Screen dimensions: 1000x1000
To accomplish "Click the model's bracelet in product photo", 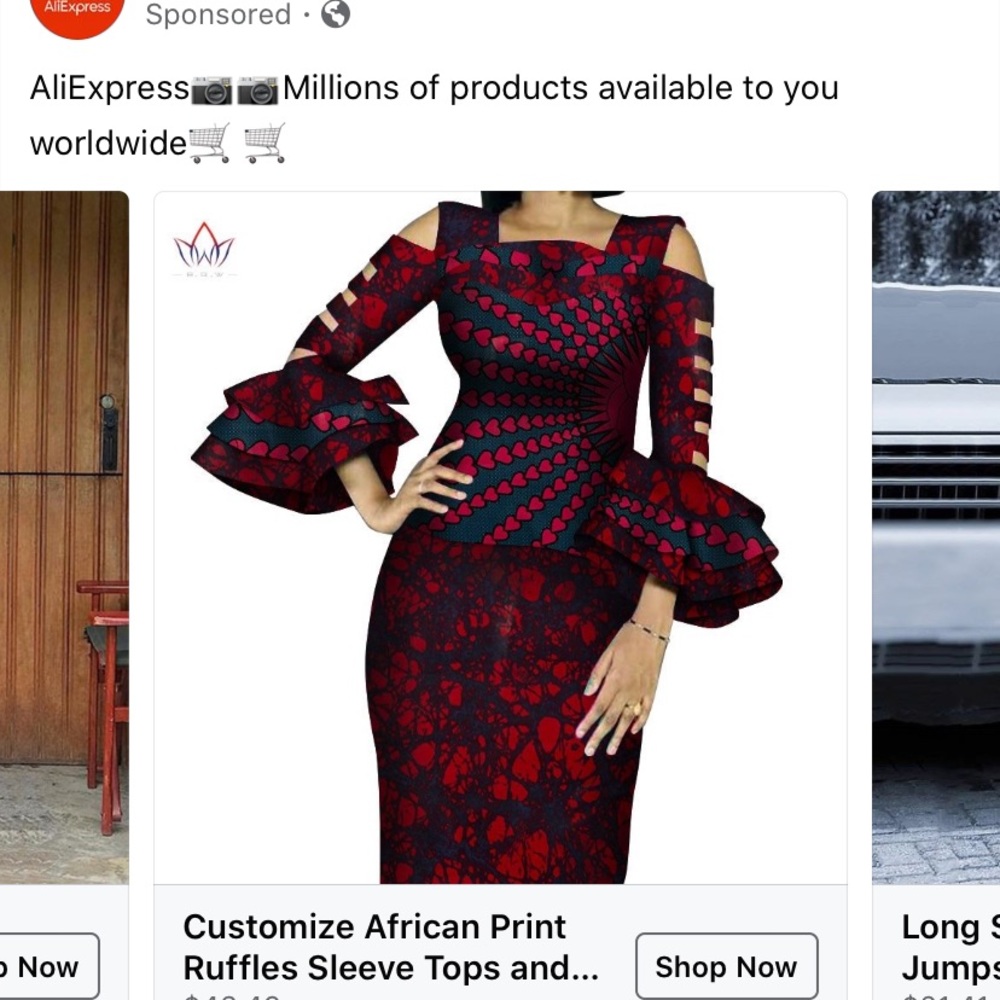I will 648,630.
